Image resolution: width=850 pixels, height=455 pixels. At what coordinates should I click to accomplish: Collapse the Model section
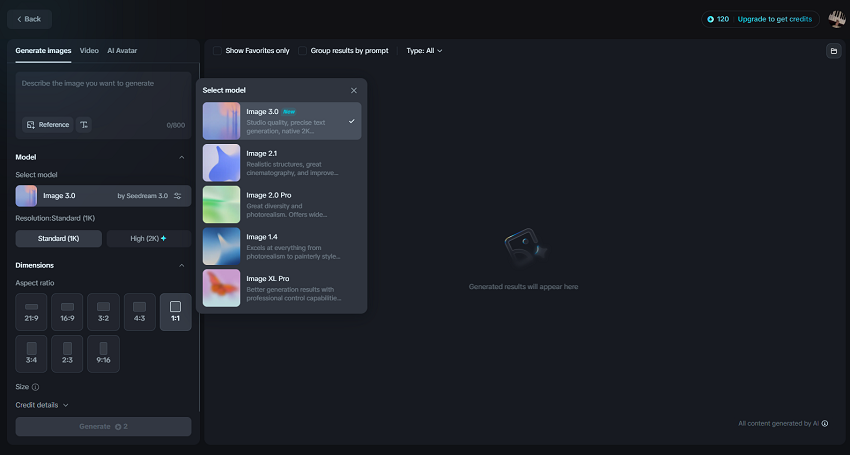pyautogui.click(x=182, y=157)
